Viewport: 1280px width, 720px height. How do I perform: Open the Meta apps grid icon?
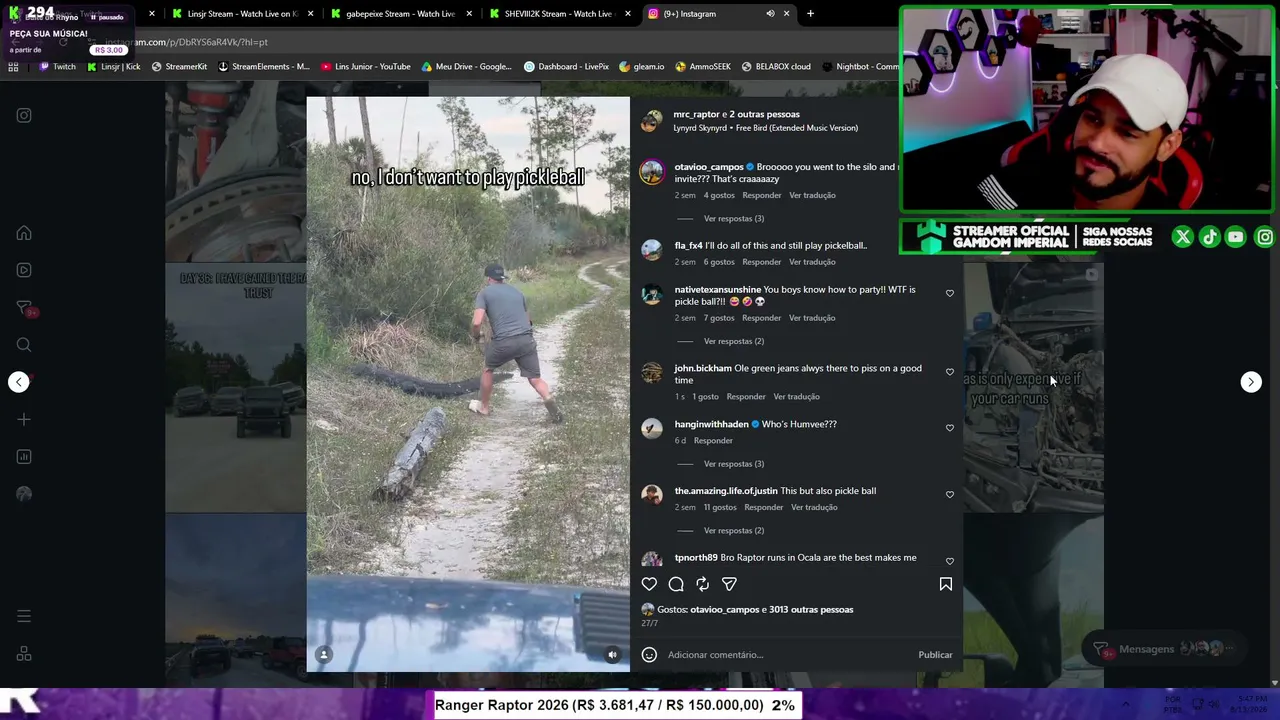[x=24, y=654]
